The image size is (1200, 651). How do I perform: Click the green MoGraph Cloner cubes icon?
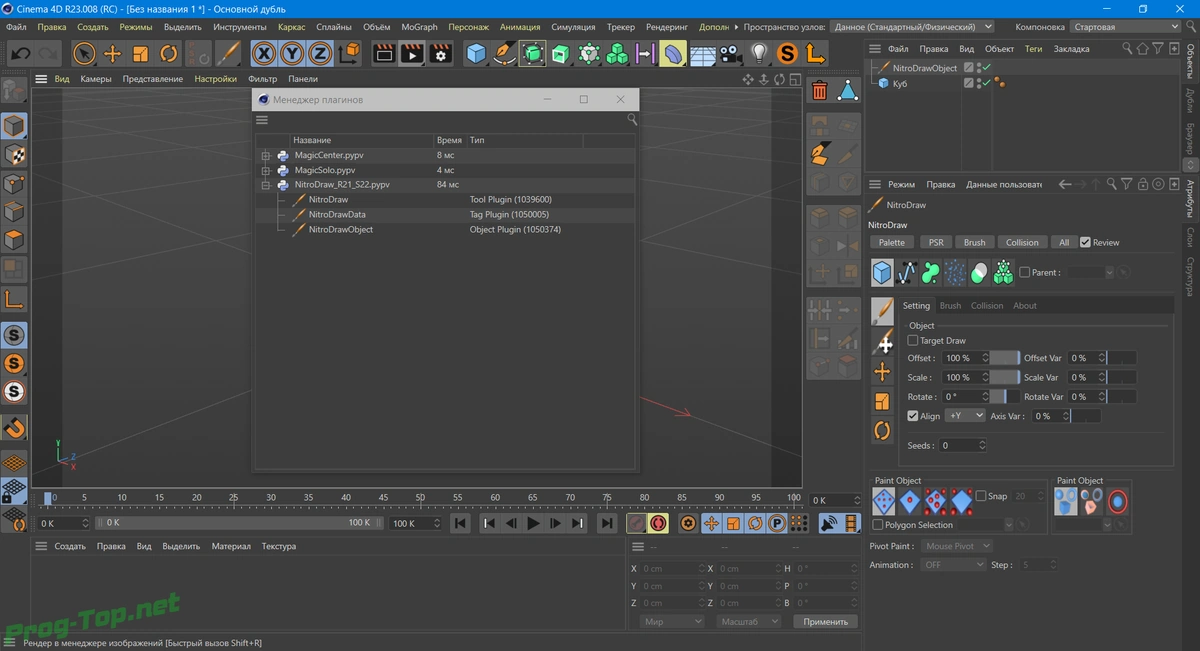click(617, 54)
